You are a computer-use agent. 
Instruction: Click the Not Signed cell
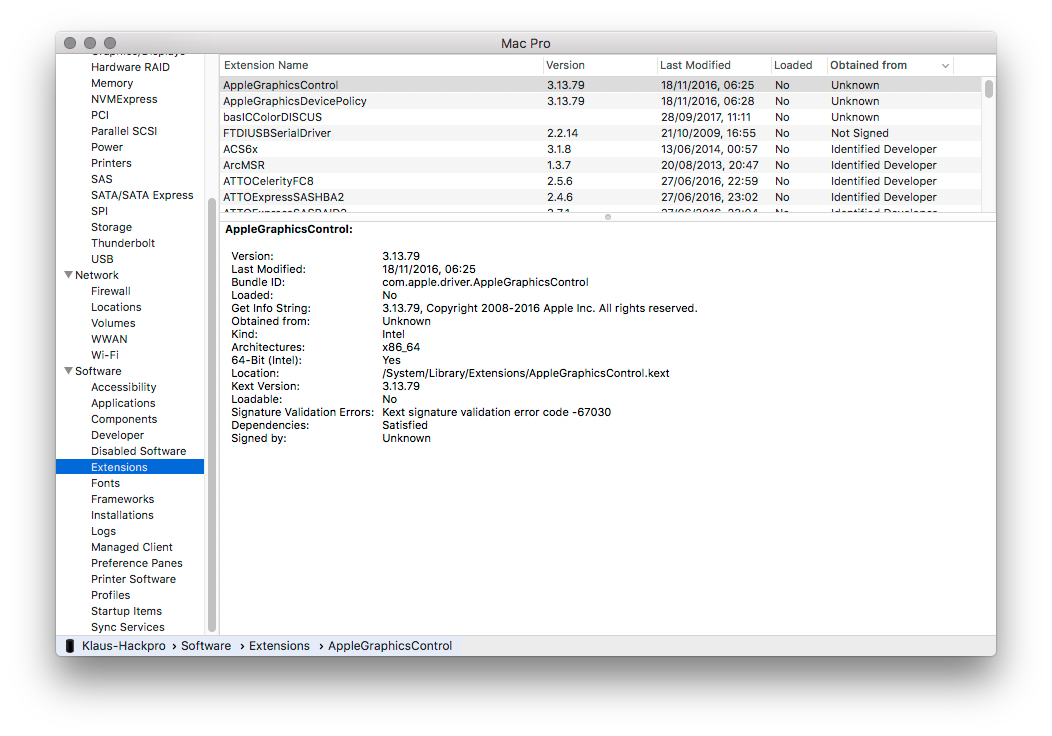(859, 134)
